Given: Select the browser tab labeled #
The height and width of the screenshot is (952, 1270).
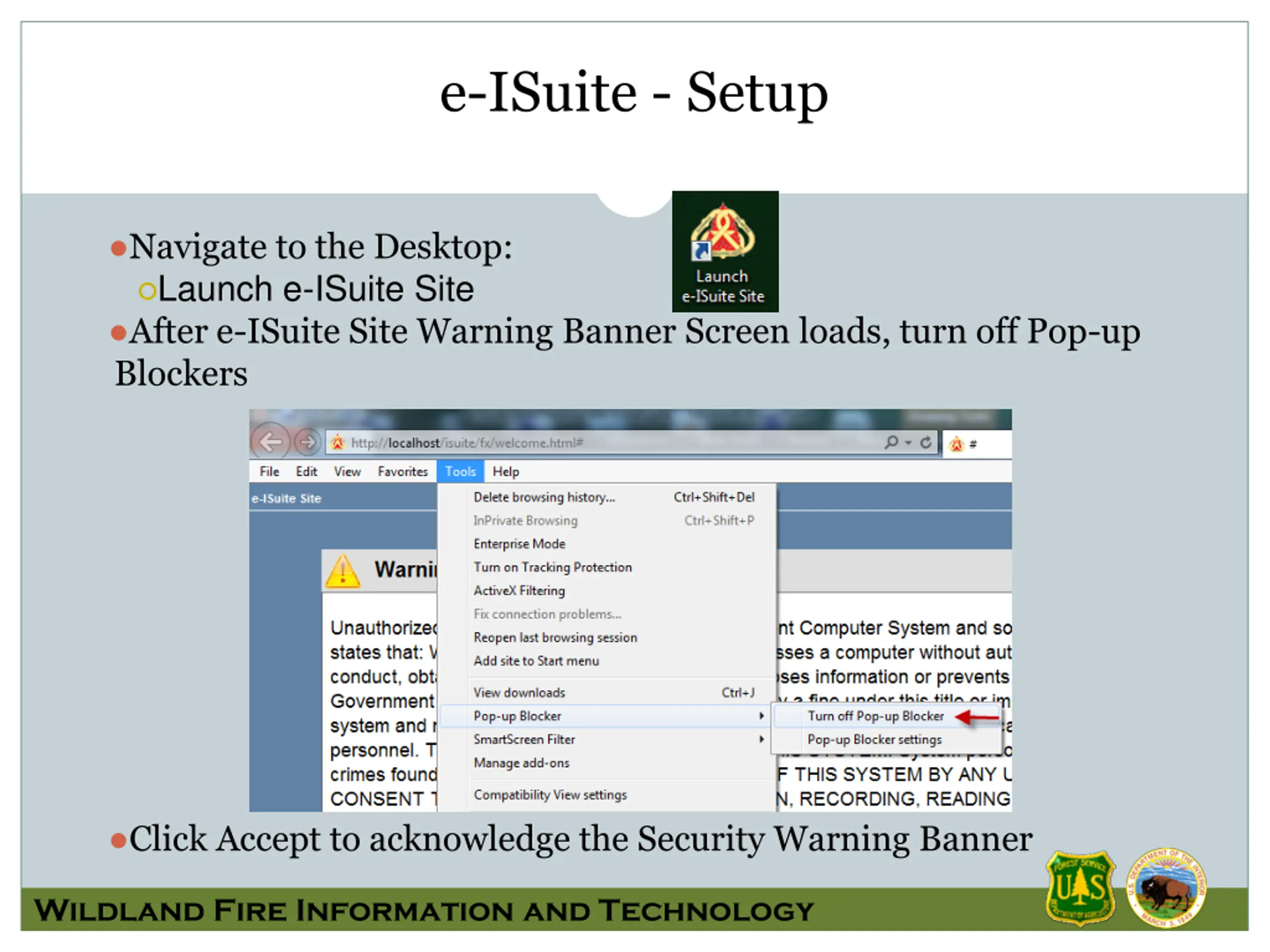Looking at the screenshot, I should (x=977, y=444).
